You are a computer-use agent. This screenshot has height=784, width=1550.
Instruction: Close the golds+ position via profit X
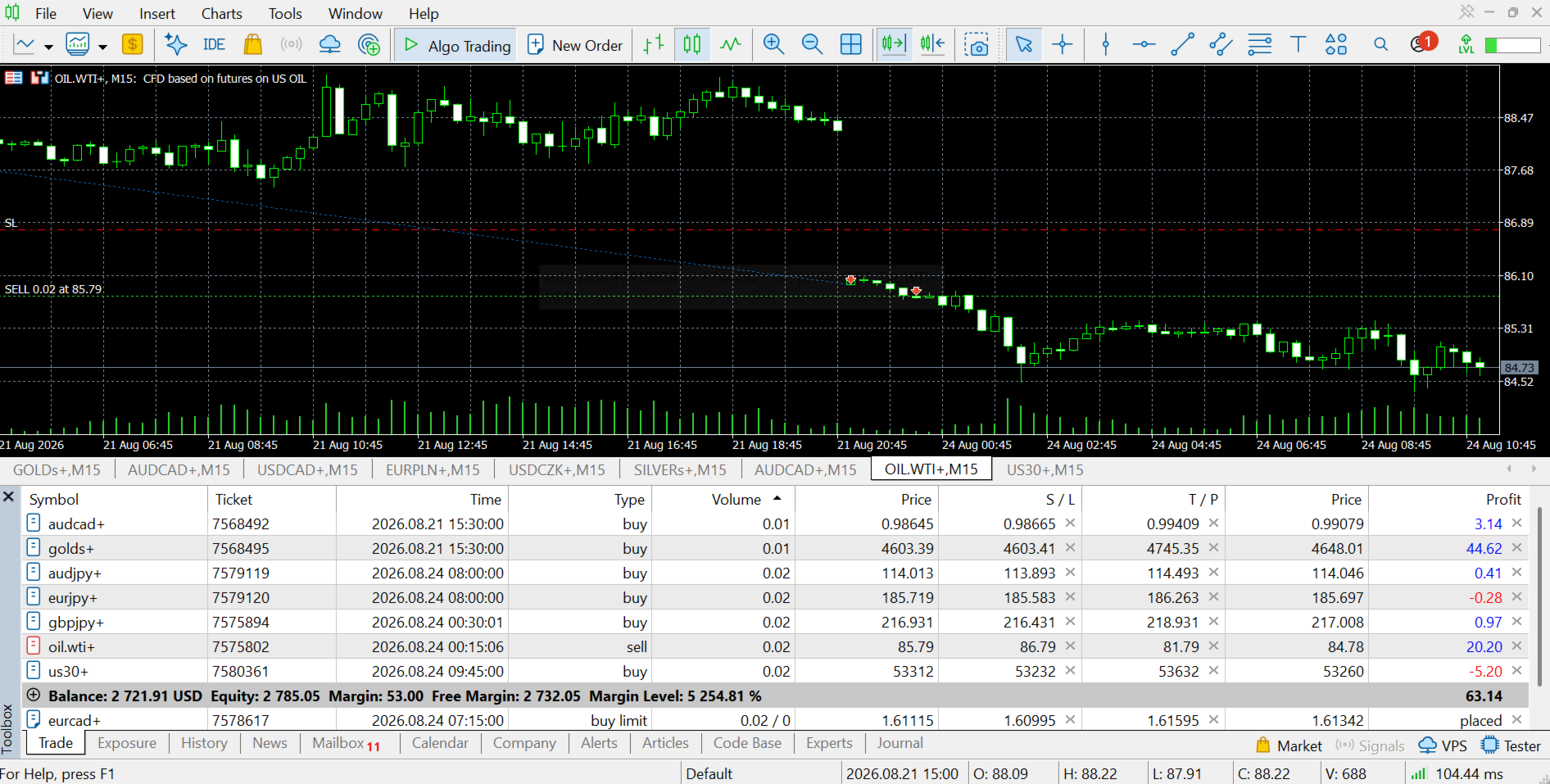(x=1516, y=547)
